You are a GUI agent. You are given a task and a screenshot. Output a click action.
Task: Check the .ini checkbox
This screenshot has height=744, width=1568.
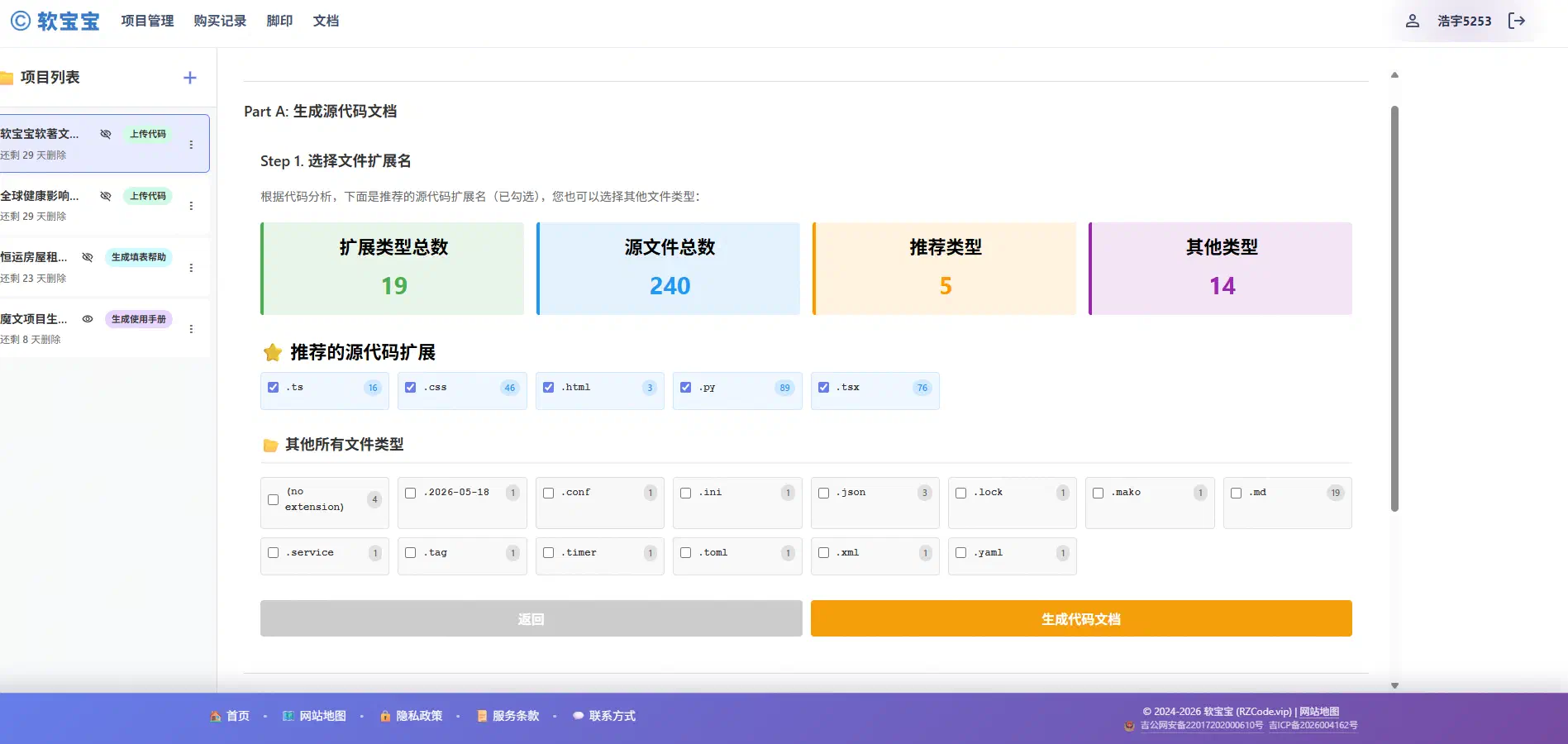pos(686,493)
